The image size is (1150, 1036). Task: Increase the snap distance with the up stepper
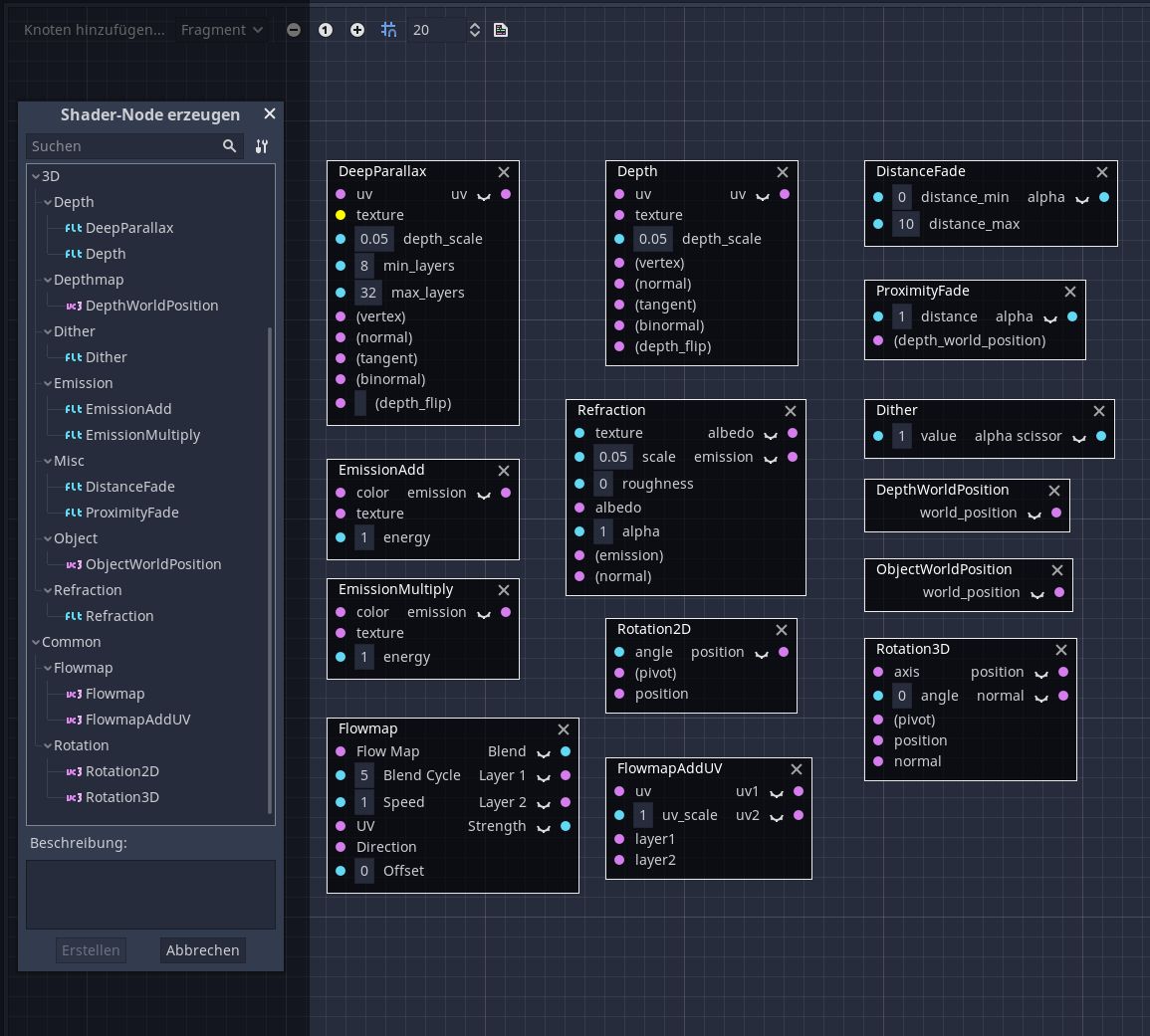(x=475, y=23)
